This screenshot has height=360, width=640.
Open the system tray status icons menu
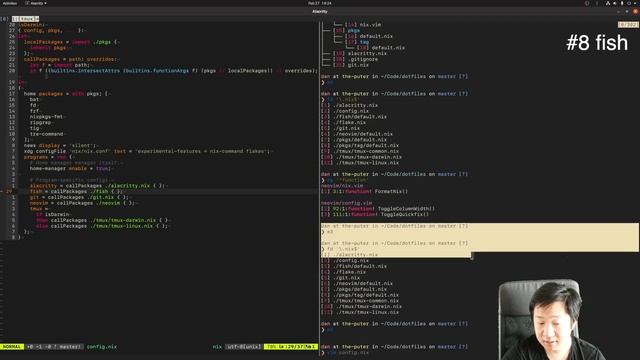click(620, 3)
